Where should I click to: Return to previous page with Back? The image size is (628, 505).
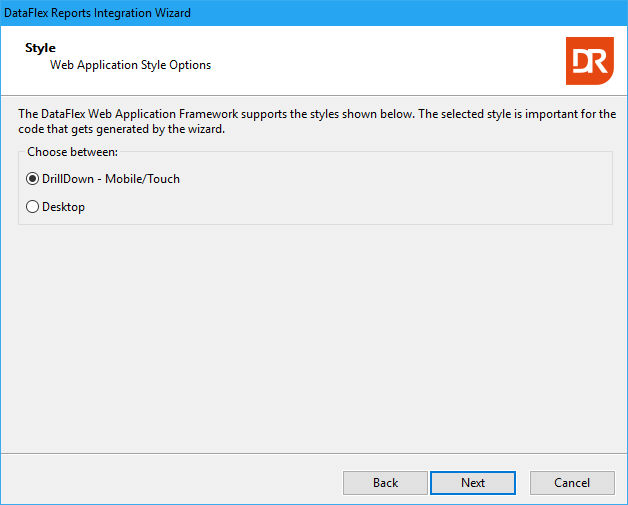pos(385,483)
